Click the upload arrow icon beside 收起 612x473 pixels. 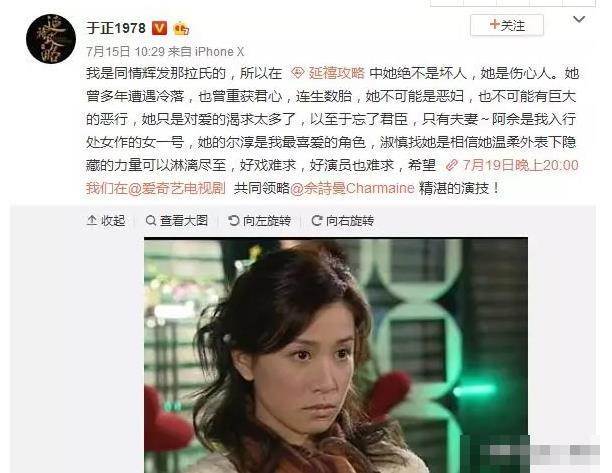[92, 220]
